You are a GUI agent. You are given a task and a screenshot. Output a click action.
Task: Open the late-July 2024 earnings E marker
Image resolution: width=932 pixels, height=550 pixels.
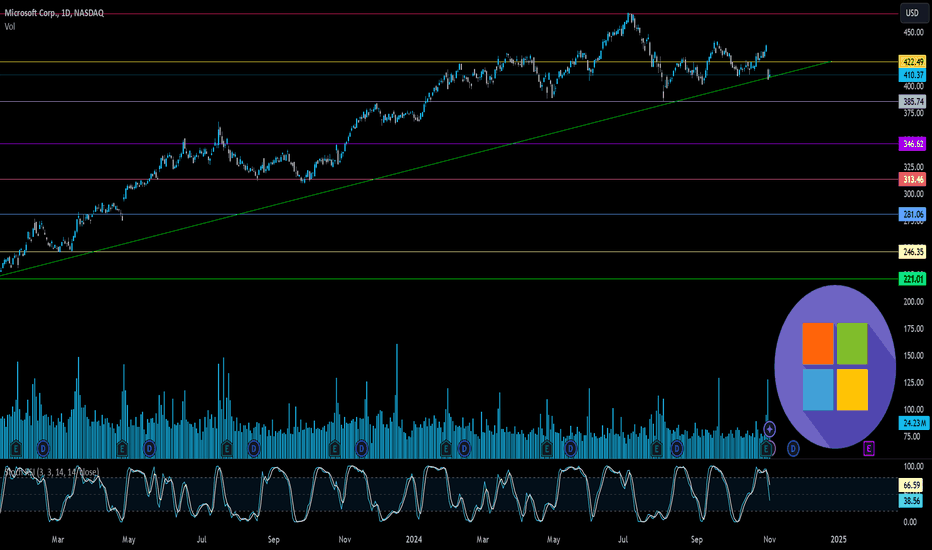click(x=657, y=448)
